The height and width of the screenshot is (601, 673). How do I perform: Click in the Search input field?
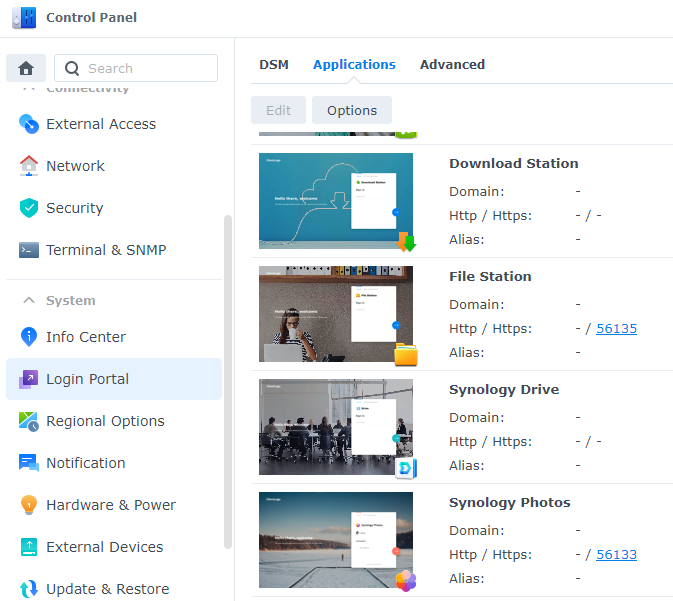tap(136, 68)
